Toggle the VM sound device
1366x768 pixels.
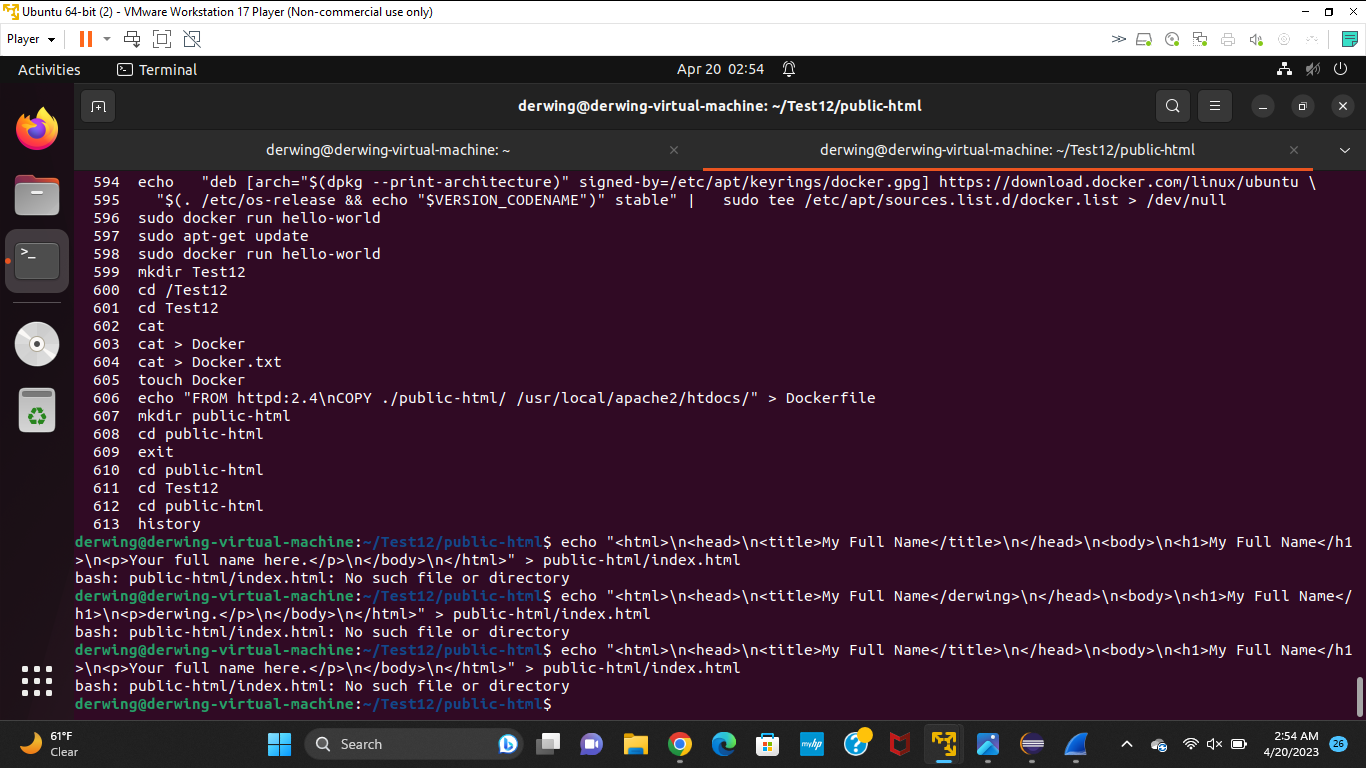(x=1255, y=39)
